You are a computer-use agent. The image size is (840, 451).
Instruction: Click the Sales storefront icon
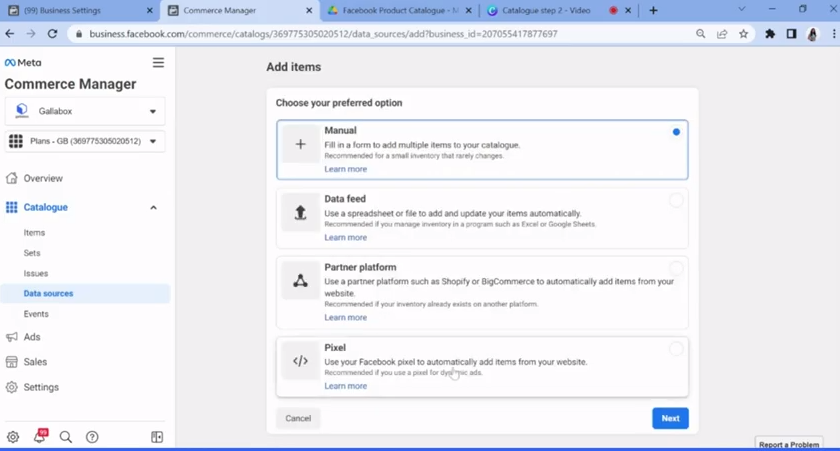(11, 362)
